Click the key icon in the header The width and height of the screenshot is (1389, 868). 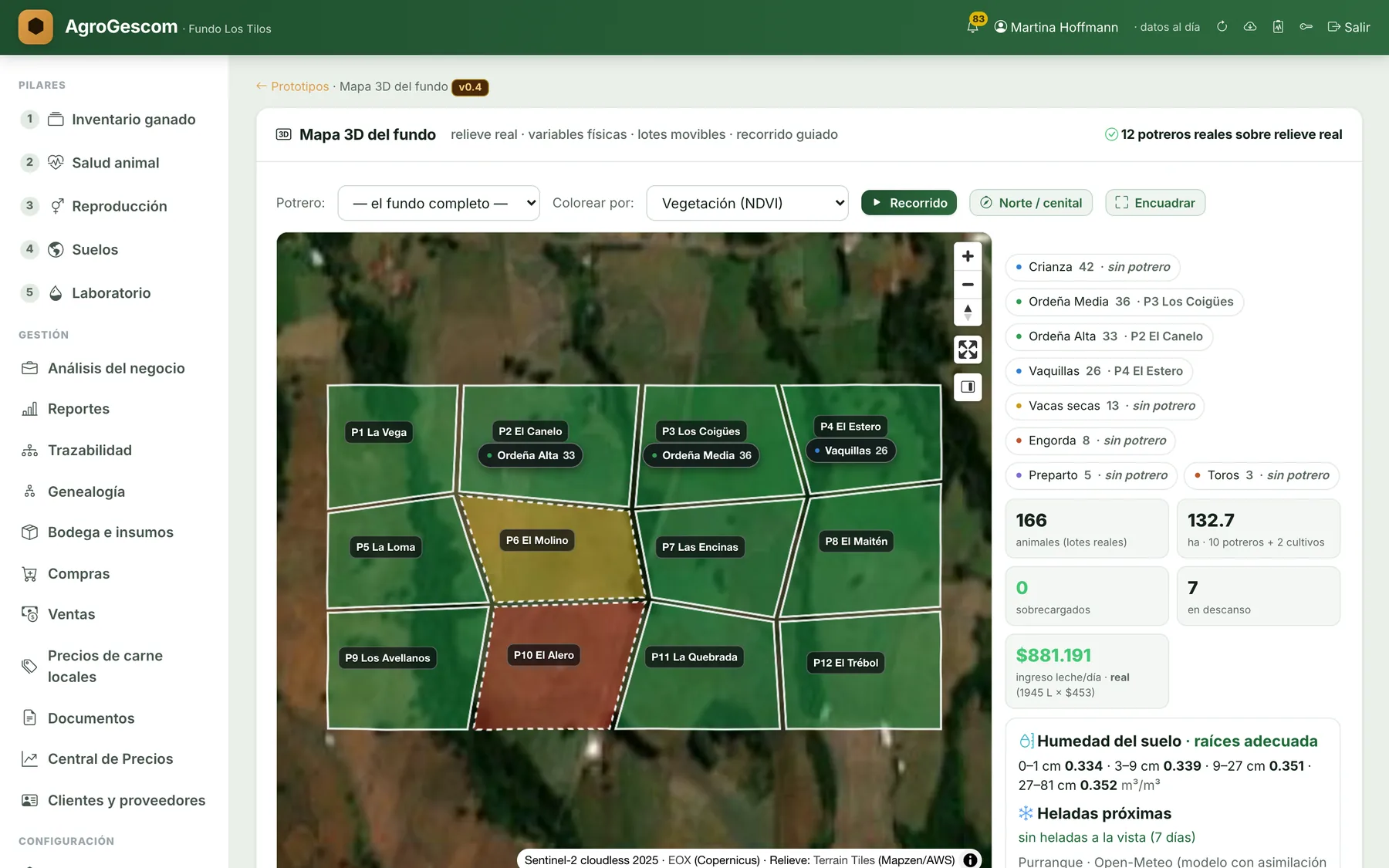tap(1306, 27)
